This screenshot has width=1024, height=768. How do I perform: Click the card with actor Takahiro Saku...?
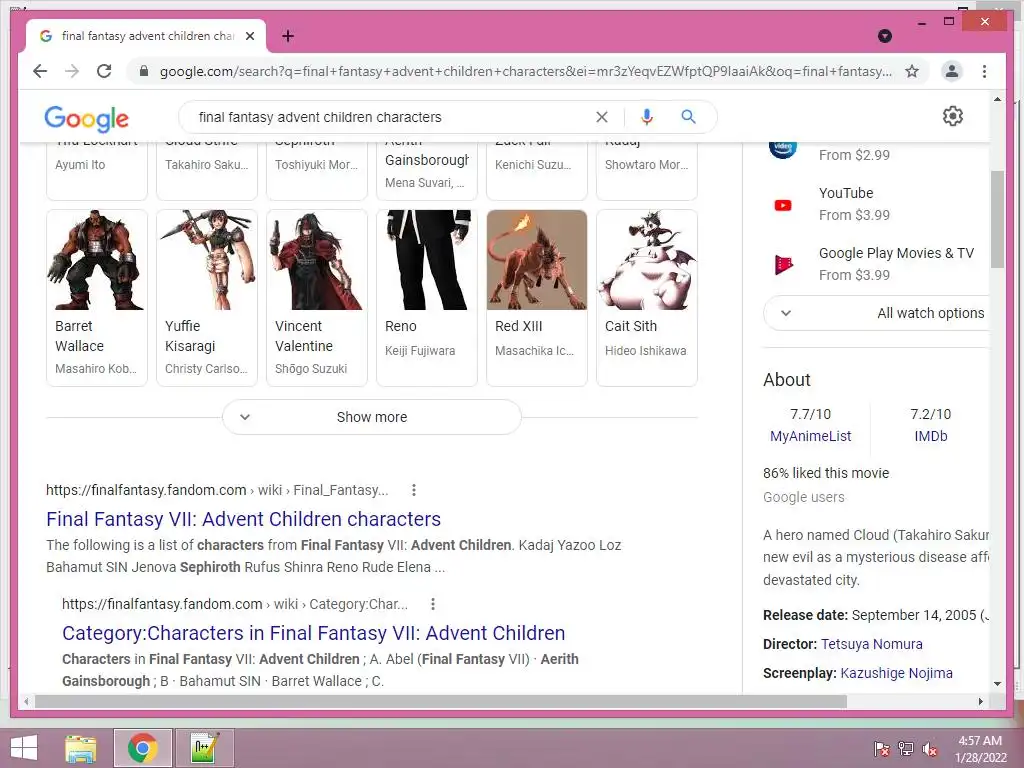[x=206, y=170]
